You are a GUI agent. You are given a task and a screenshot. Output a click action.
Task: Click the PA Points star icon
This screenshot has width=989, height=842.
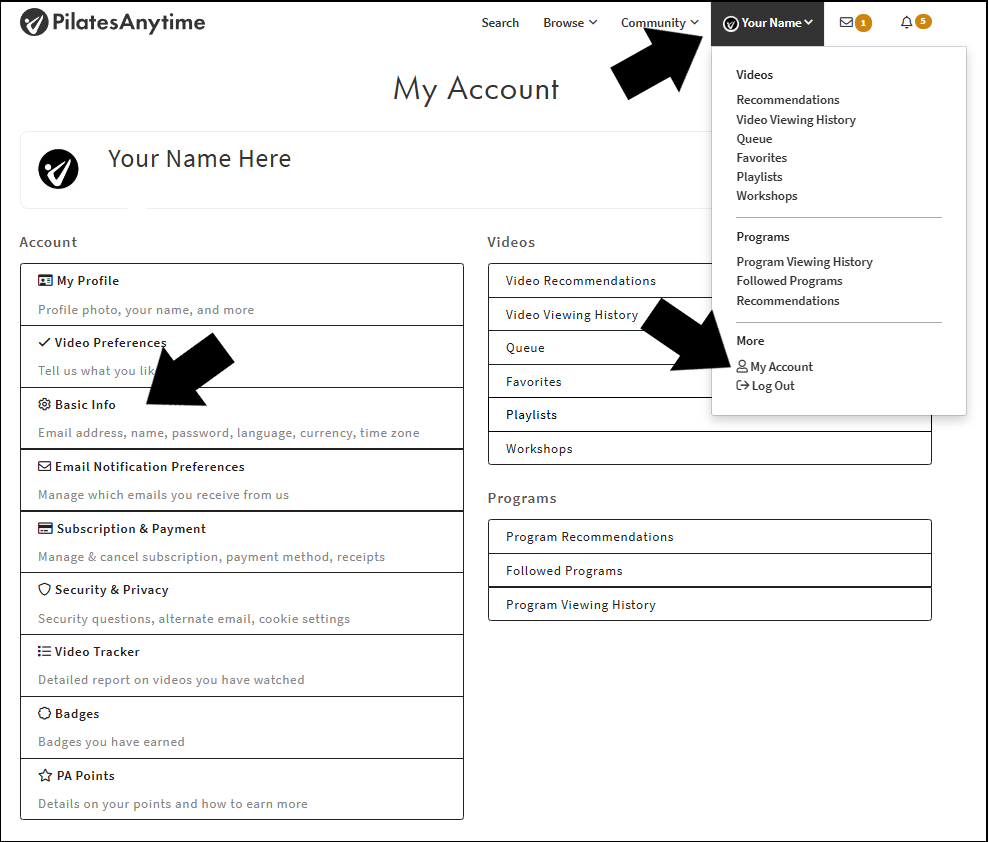click(x=45, y=775)
